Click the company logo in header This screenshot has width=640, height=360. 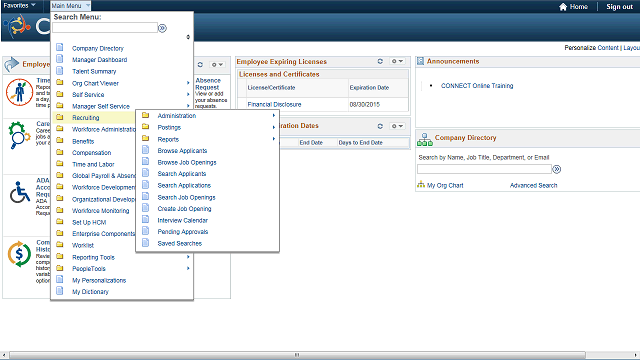17,26
